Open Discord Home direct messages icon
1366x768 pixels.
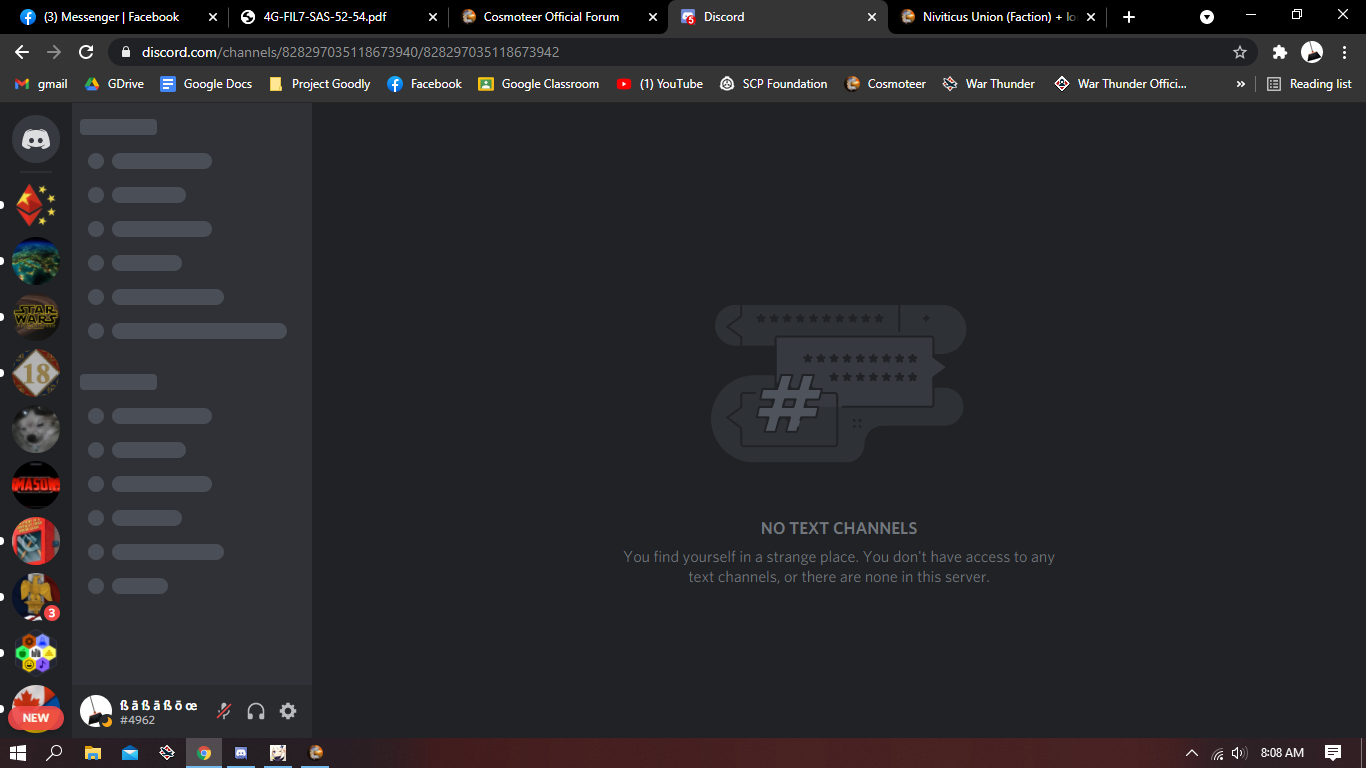click(x=36, y=140)
